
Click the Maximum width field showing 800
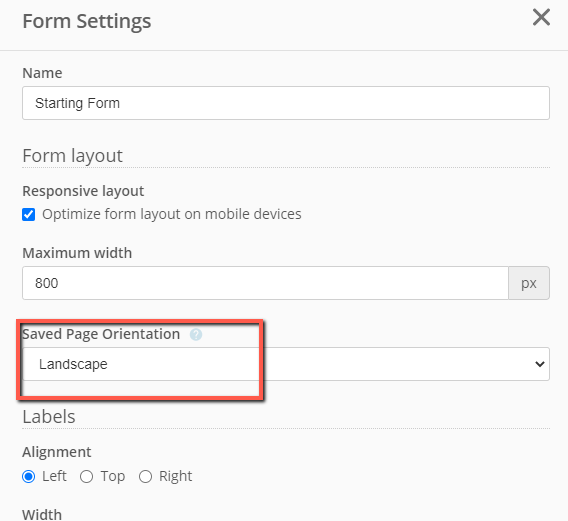point(266,283)
